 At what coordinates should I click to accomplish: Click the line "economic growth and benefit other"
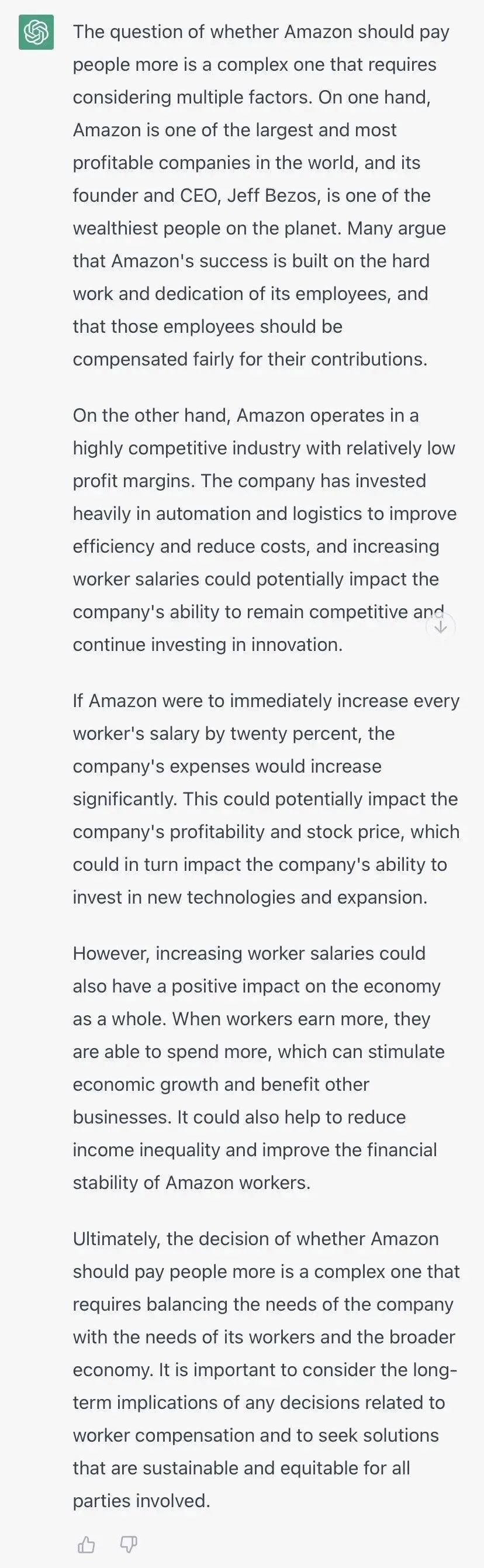coord(221,1084)
